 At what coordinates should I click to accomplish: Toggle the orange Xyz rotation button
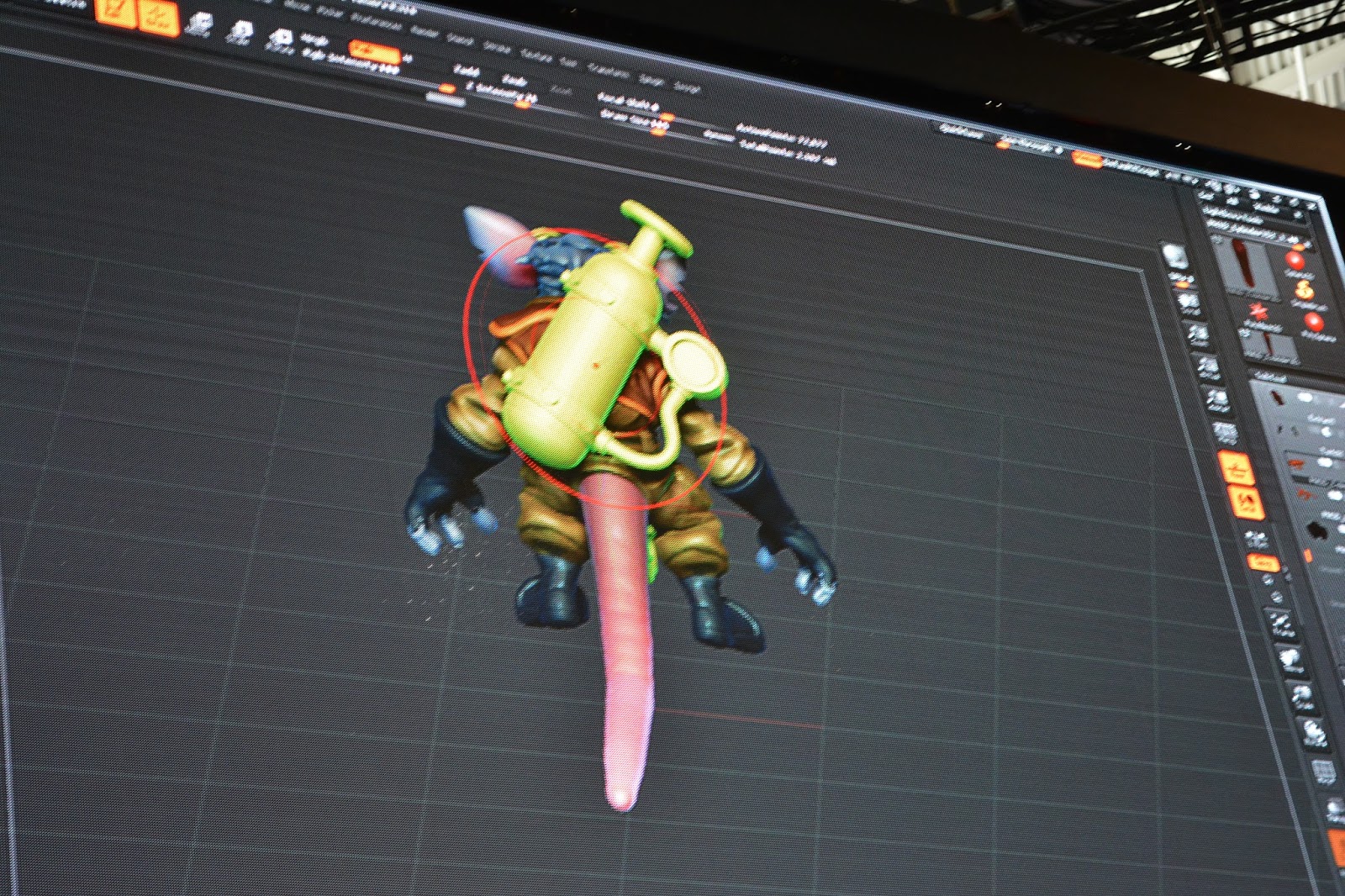1263,563
